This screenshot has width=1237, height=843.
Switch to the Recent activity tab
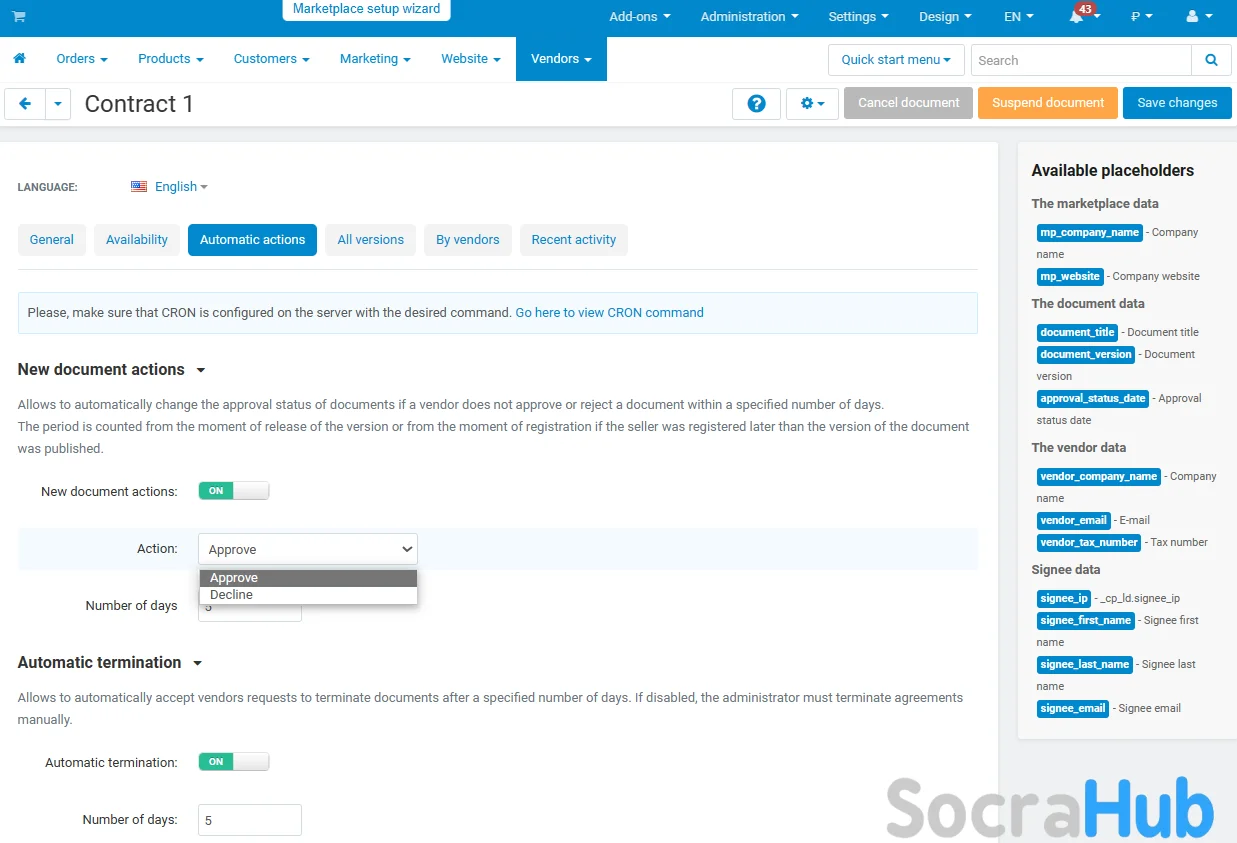574,240
